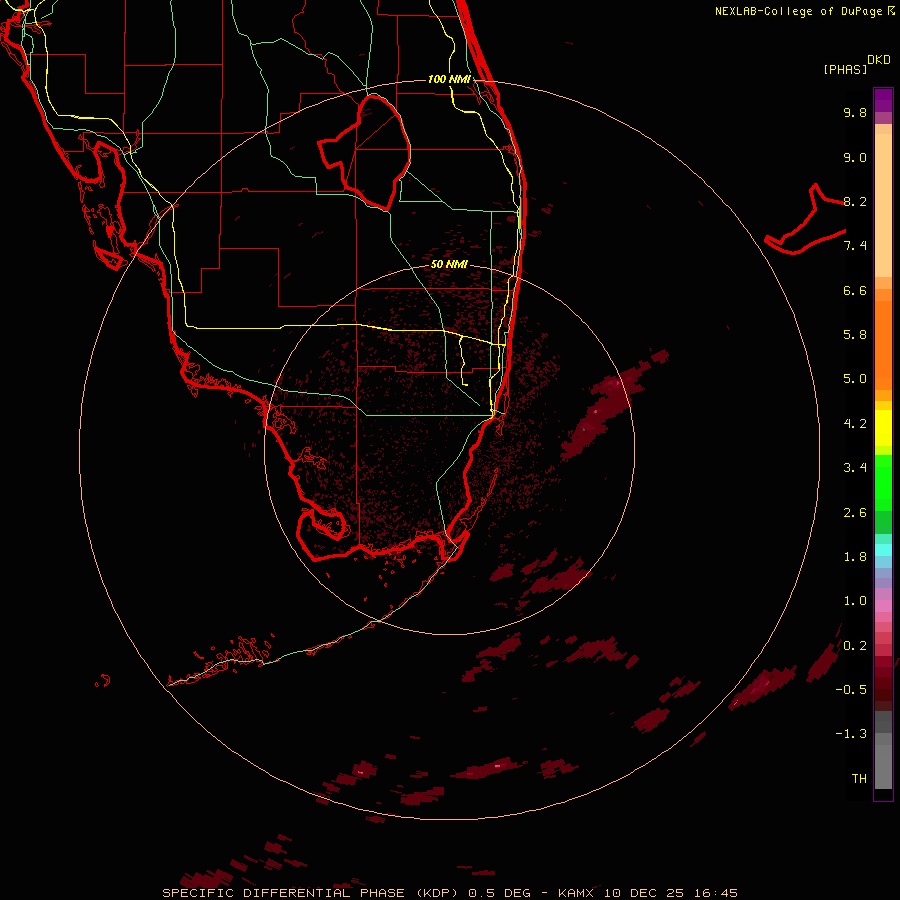Image resolution: width=900 pixels, height=900 pixels.
Task: Click the large KDP echo east of Miami
Action: pyautogui.click(x=611, y=405)
